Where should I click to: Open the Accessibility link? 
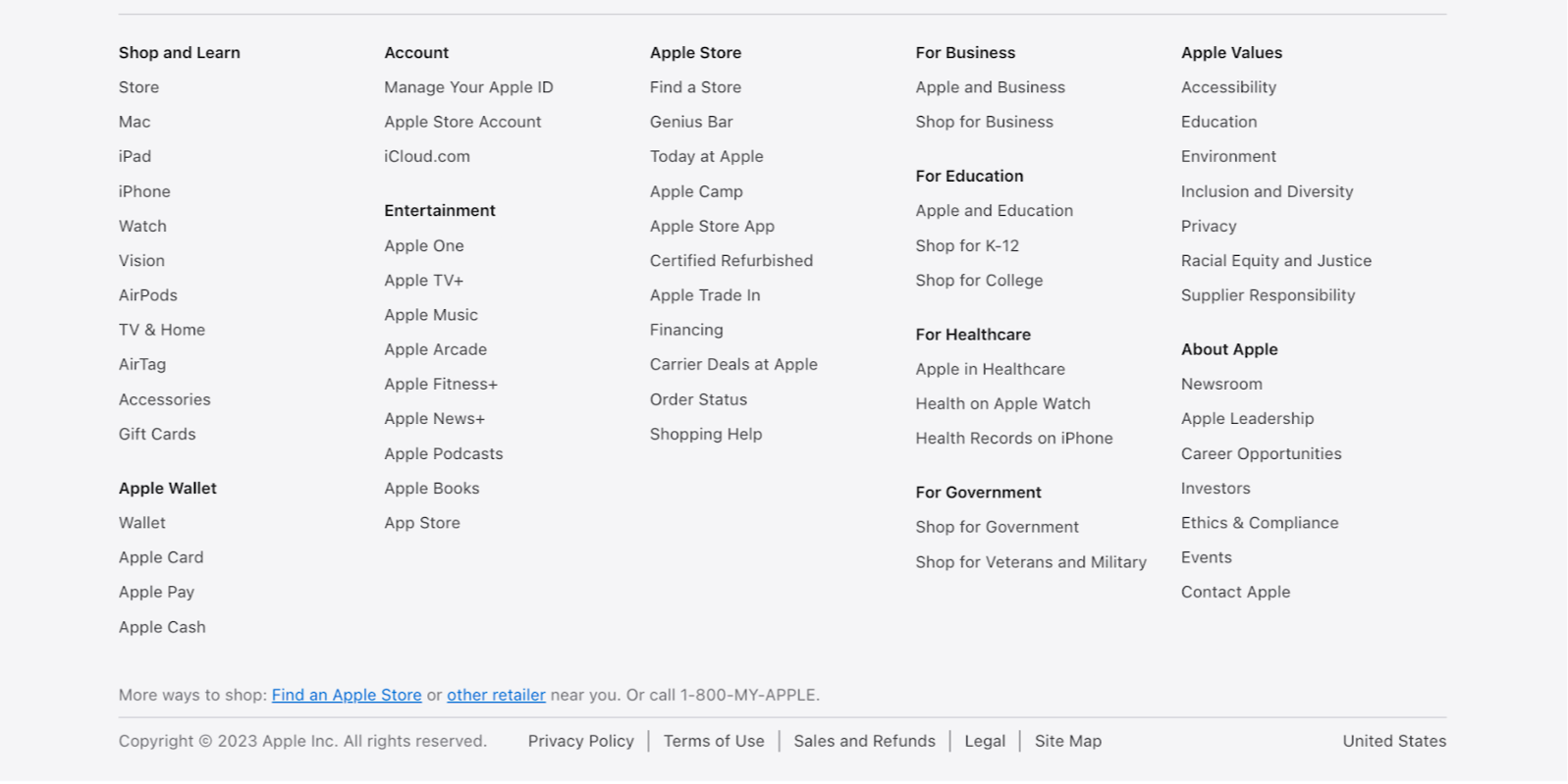click(x=1228, y=87)
